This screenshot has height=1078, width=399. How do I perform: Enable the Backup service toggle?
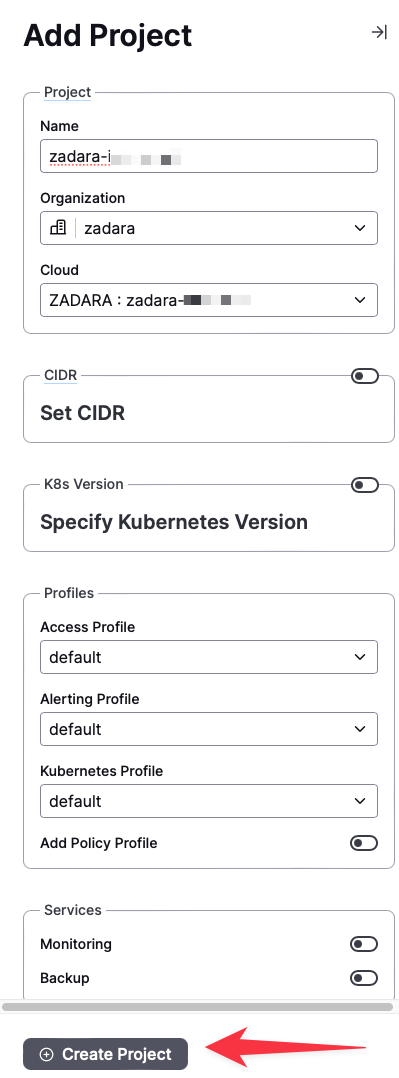(364, 978)
